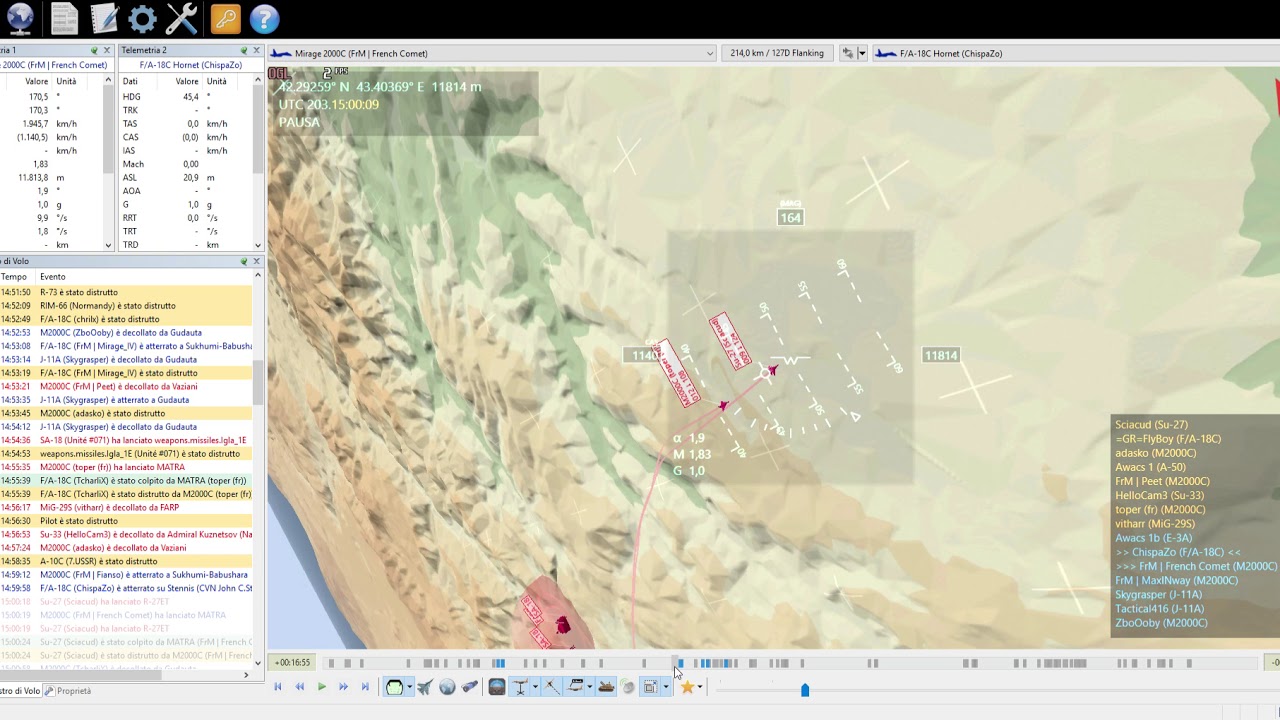Select event row 'Pilot è stato distrutto'
1280x720 pixels.
click(x=126, y=521)
